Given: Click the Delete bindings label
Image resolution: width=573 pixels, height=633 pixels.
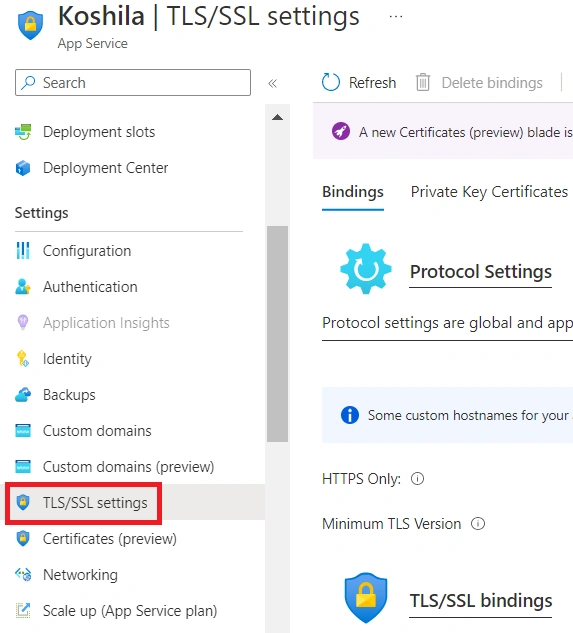Looking at the screenshot, I should point(492,83).
